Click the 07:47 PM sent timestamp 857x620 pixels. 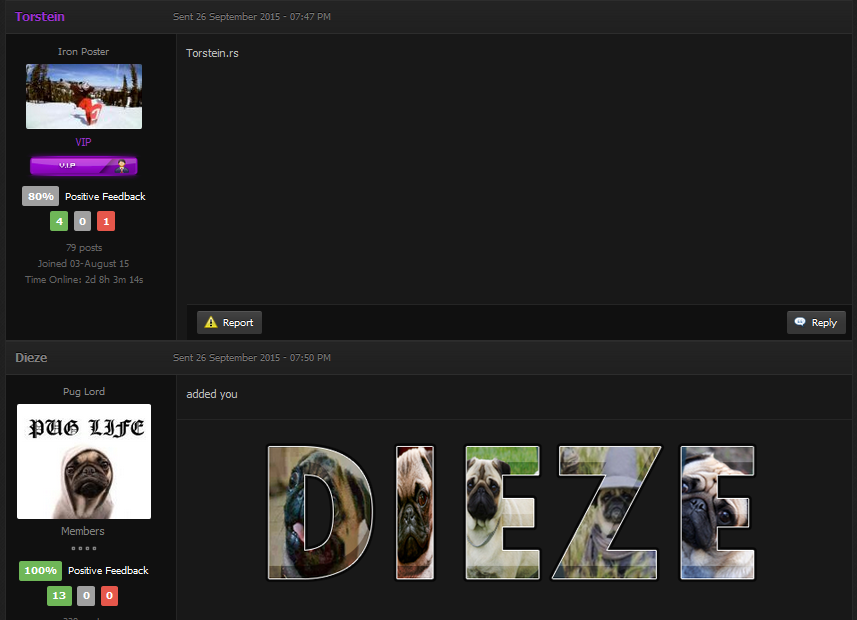[x=252, y=17]
